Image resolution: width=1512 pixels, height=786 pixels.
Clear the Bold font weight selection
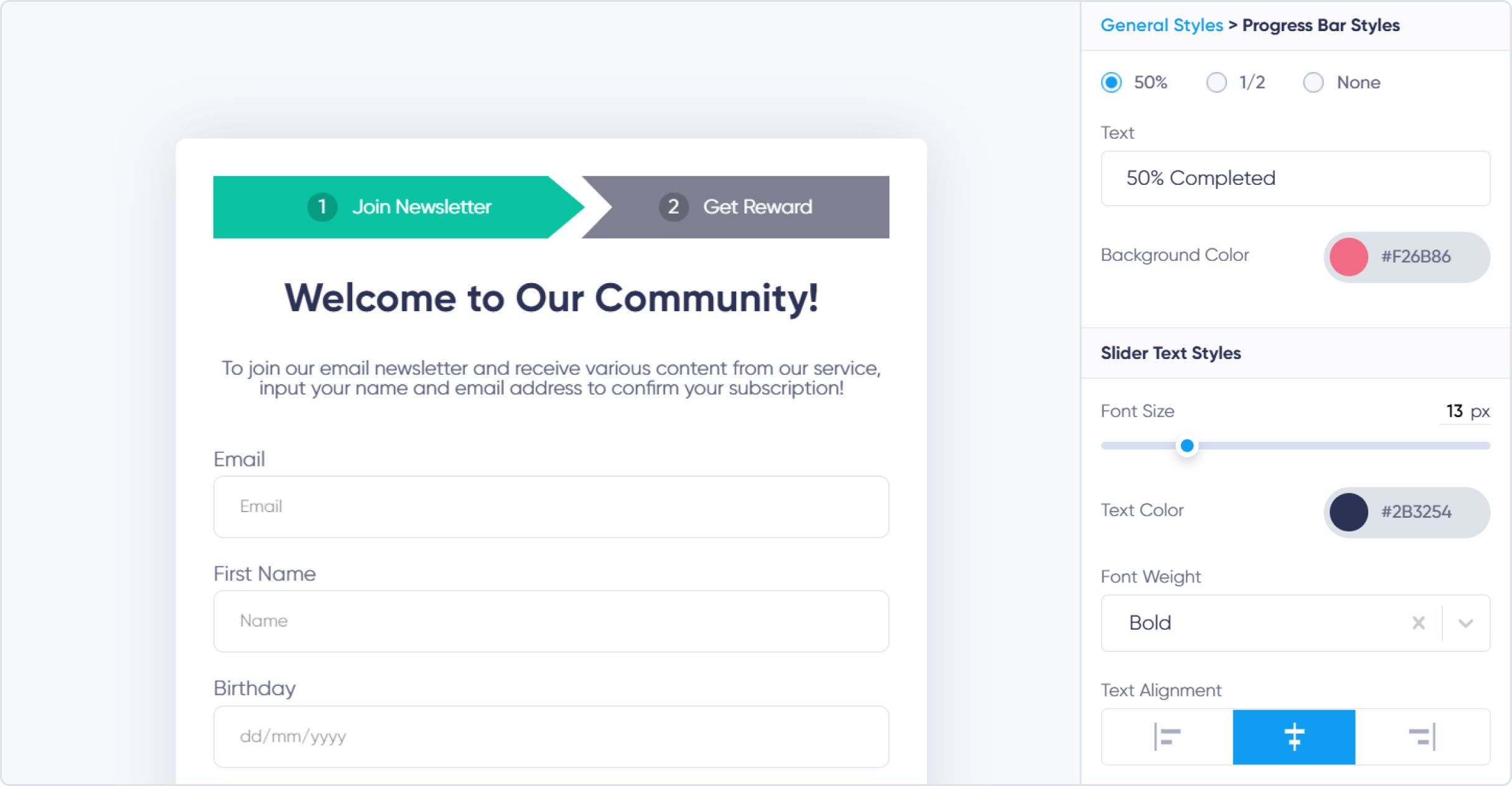tap(1419, 623)
